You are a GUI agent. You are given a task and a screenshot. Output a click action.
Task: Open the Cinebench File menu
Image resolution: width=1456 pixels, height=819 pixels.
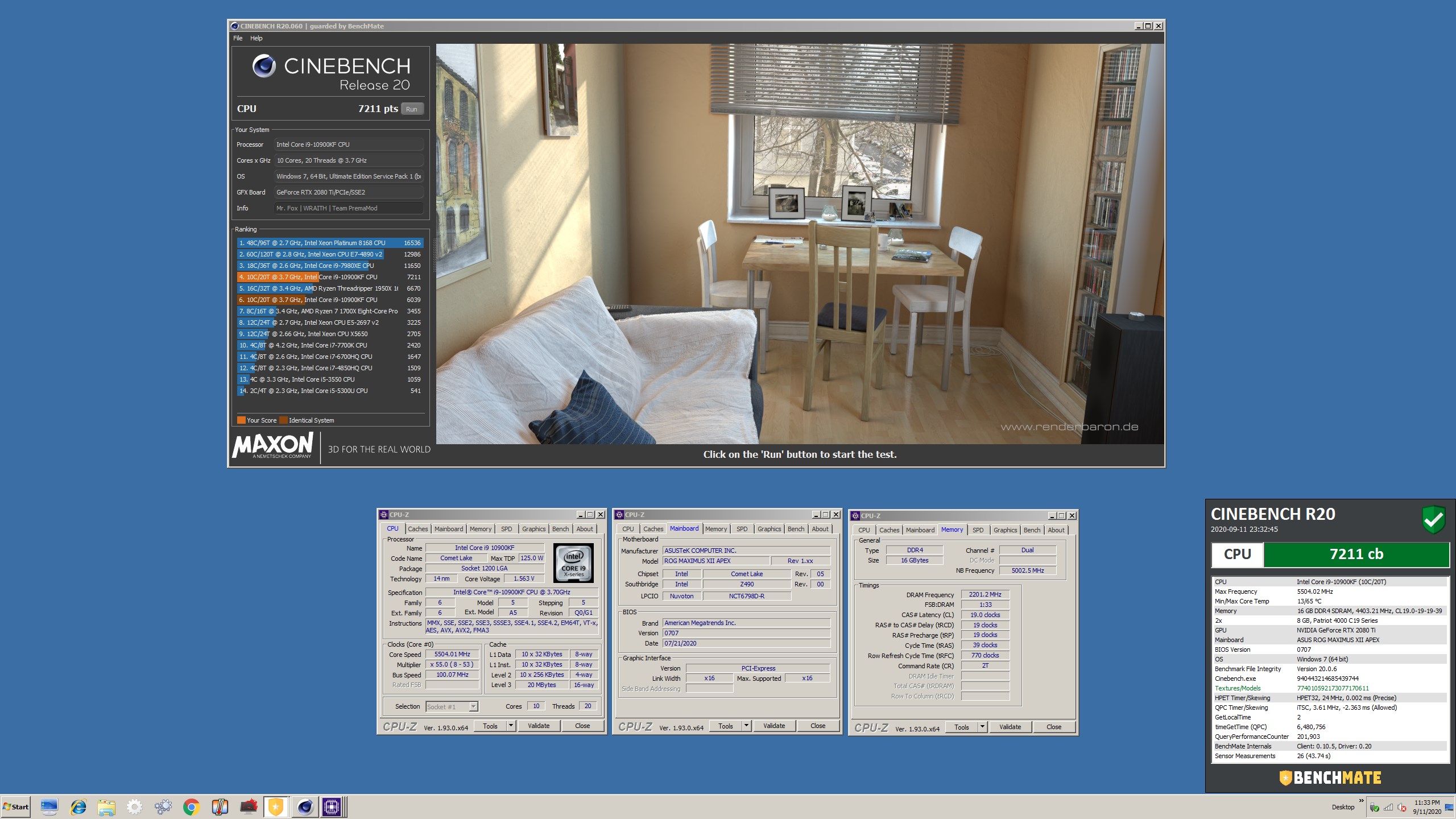tap(238, 38)
